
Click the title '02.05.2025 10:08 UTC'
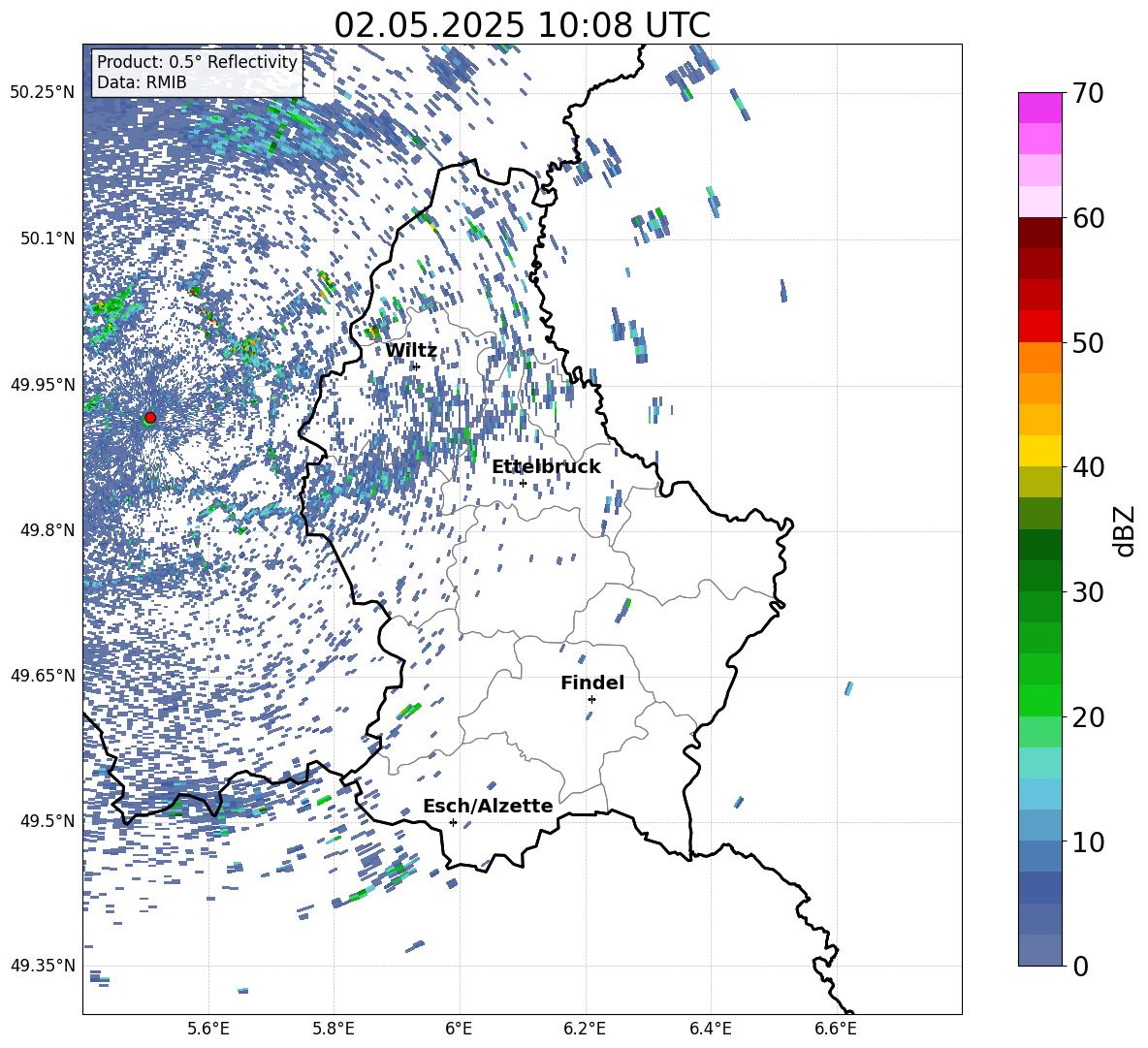[x=522, y=25]
